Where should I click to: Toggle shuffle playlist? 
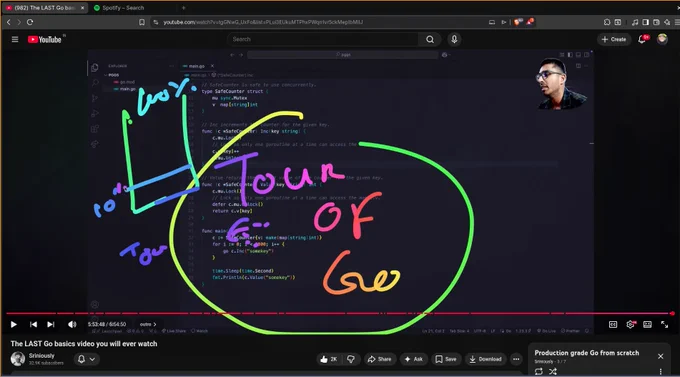tap(552, 371)
